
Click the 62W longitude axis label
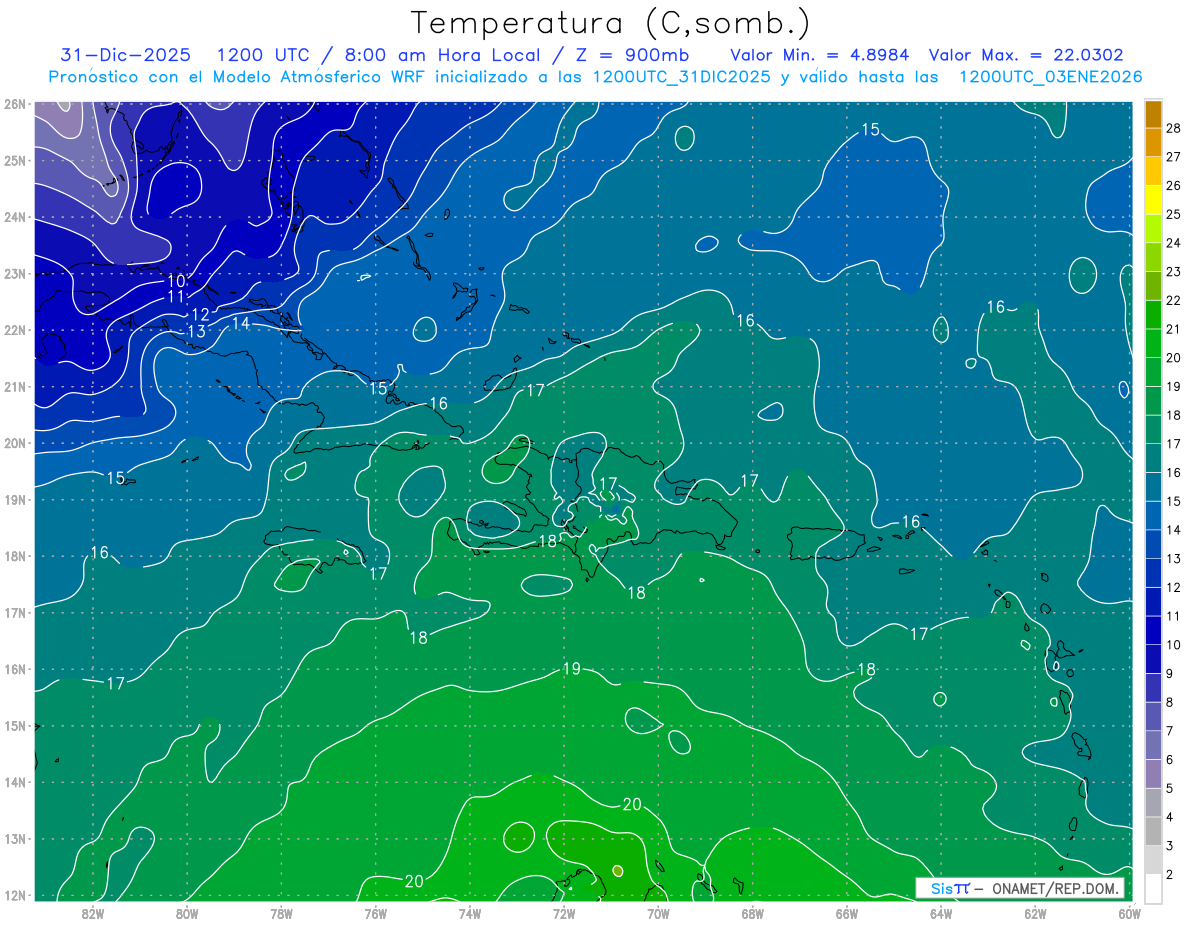(1035, 912)
